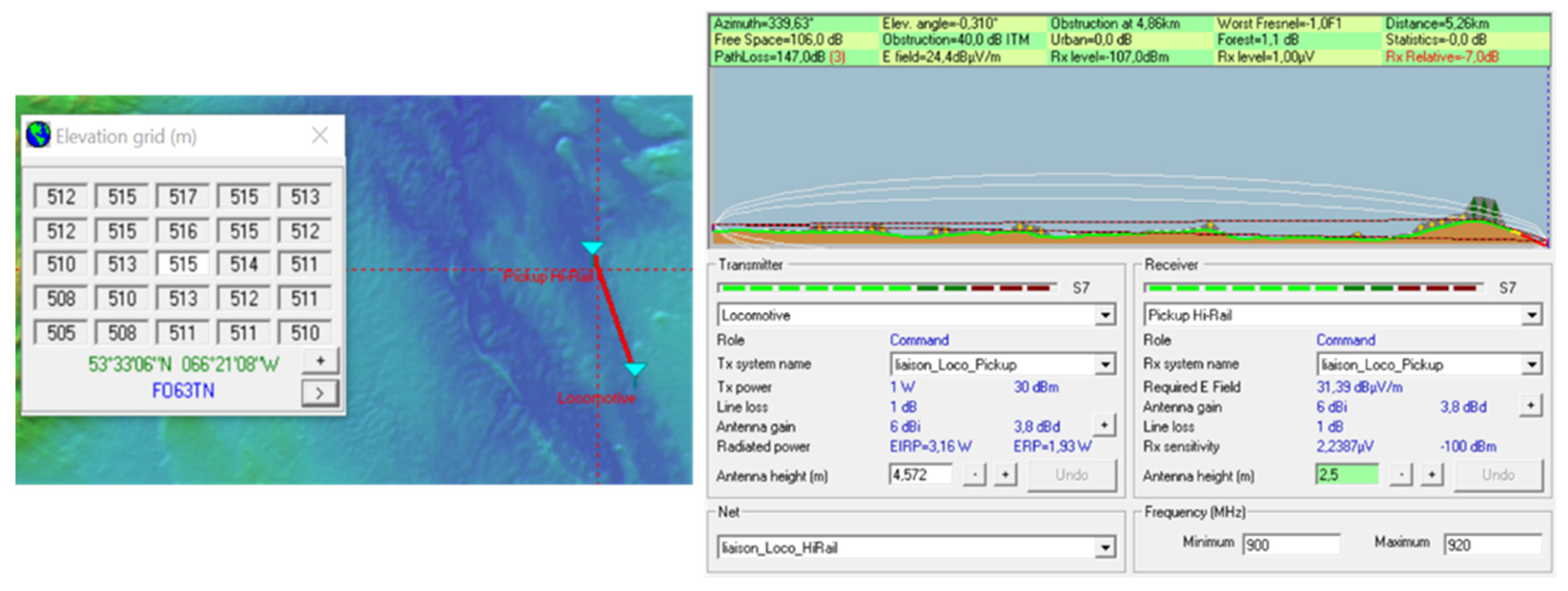Click the transmitter S7 signal strength meter
Screen dimensions: 1568x591
(x=886, y=288)
